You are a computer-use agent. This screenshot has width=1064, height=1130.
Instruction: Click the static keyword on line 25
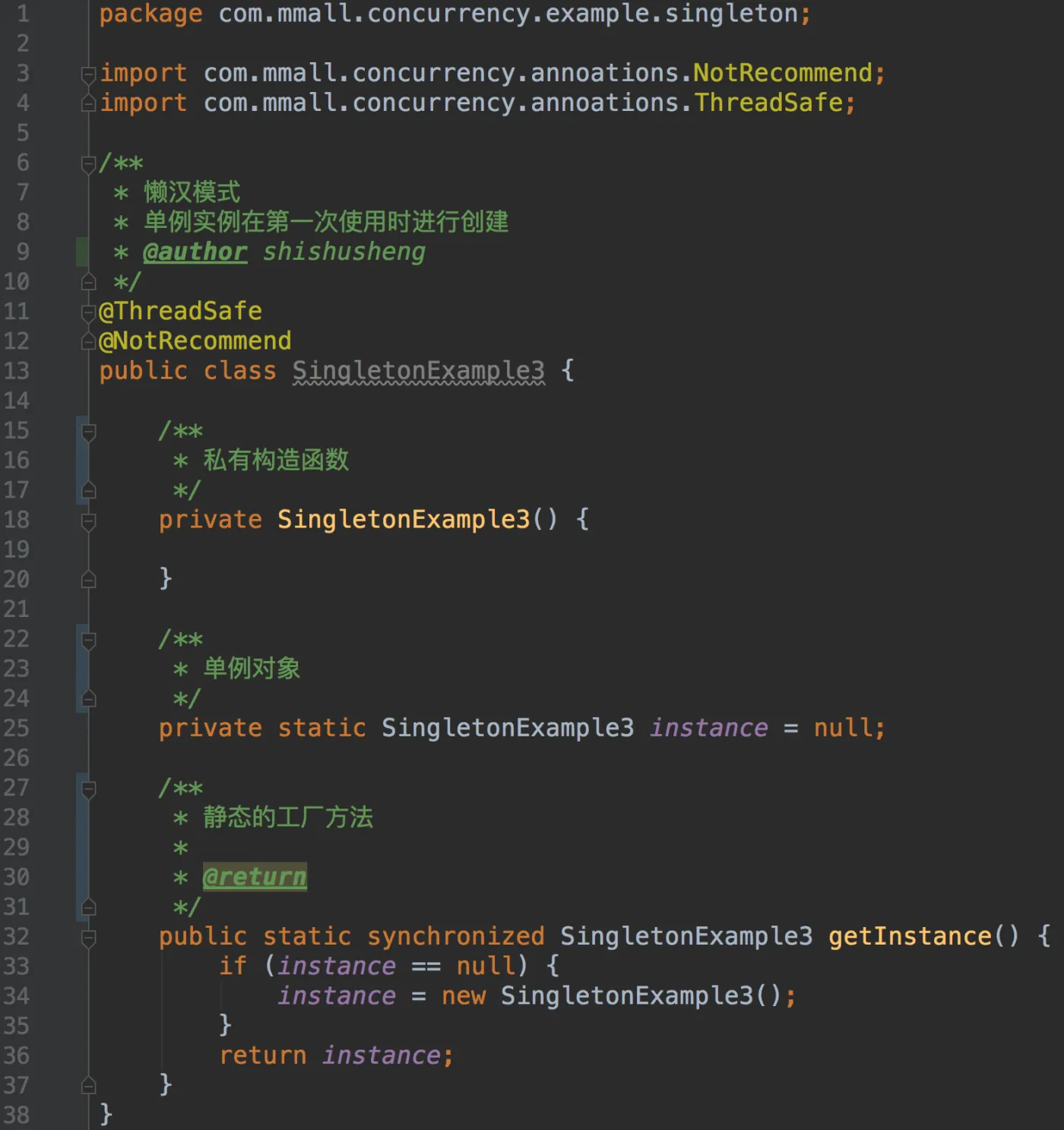point(321,728)
